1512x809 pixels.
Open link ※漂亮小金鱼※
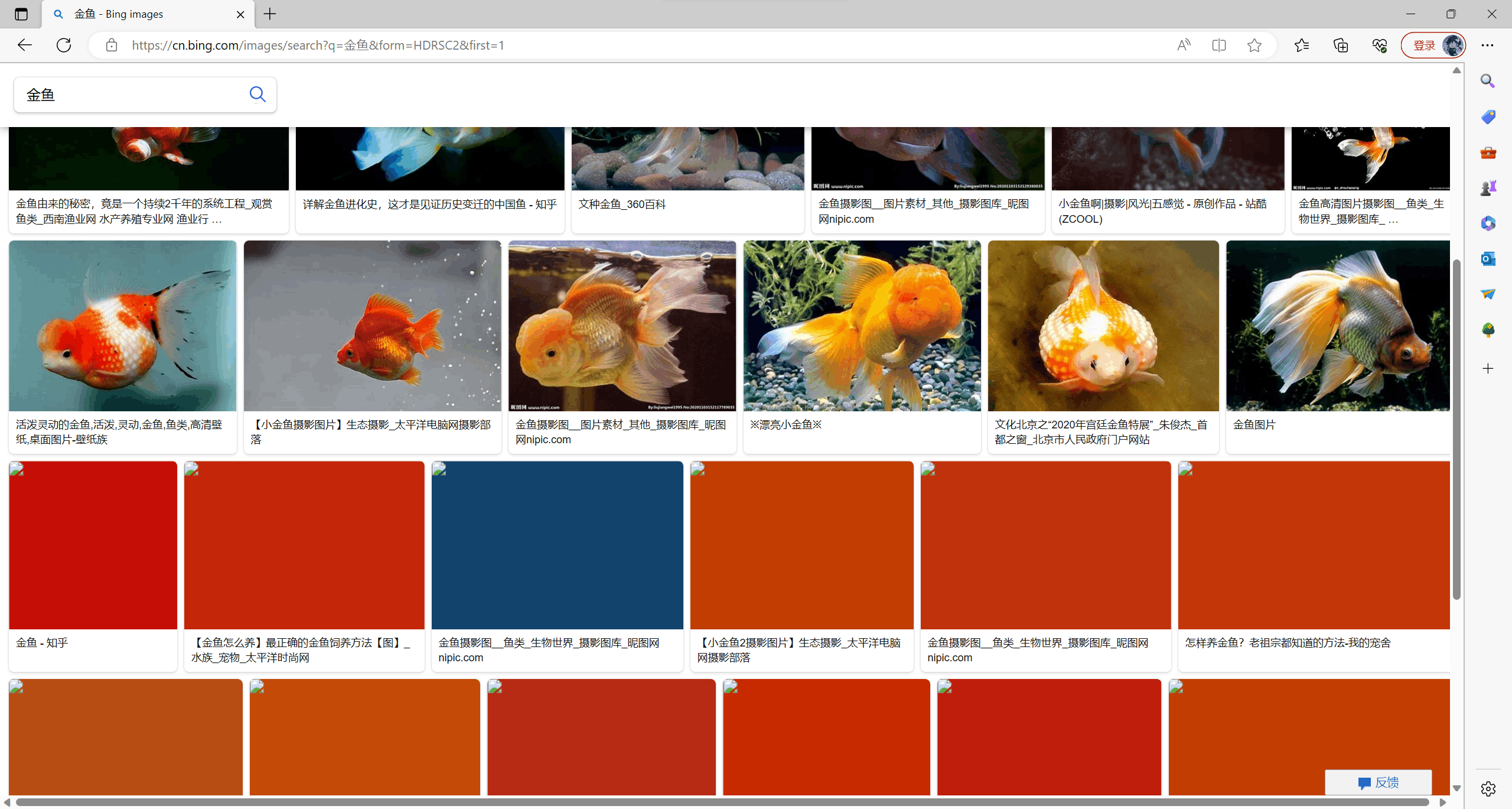786,424
